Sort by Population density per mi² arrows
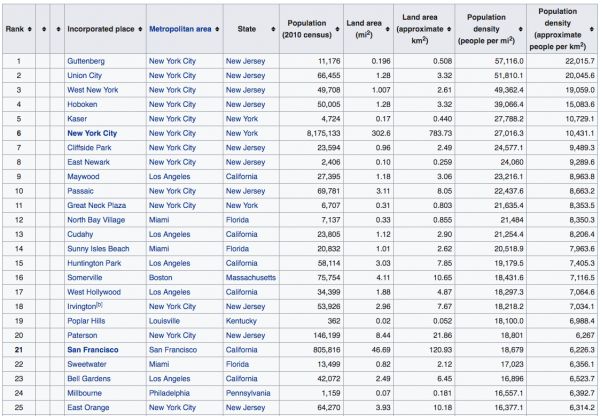The image size is (600, 416). (x=521, y=29)
